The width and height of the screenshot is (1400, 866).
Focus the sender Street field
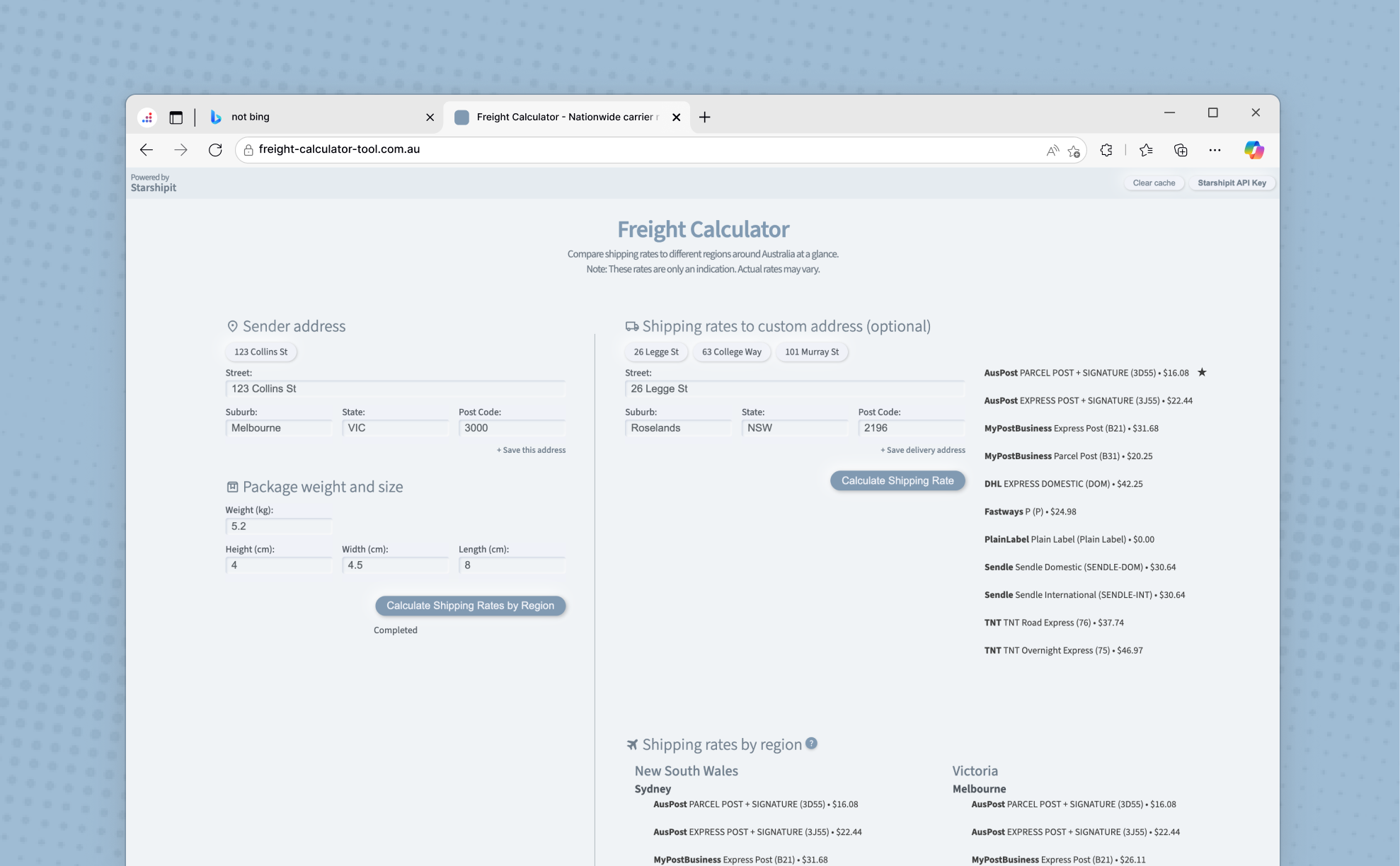[x=396, y=388]
